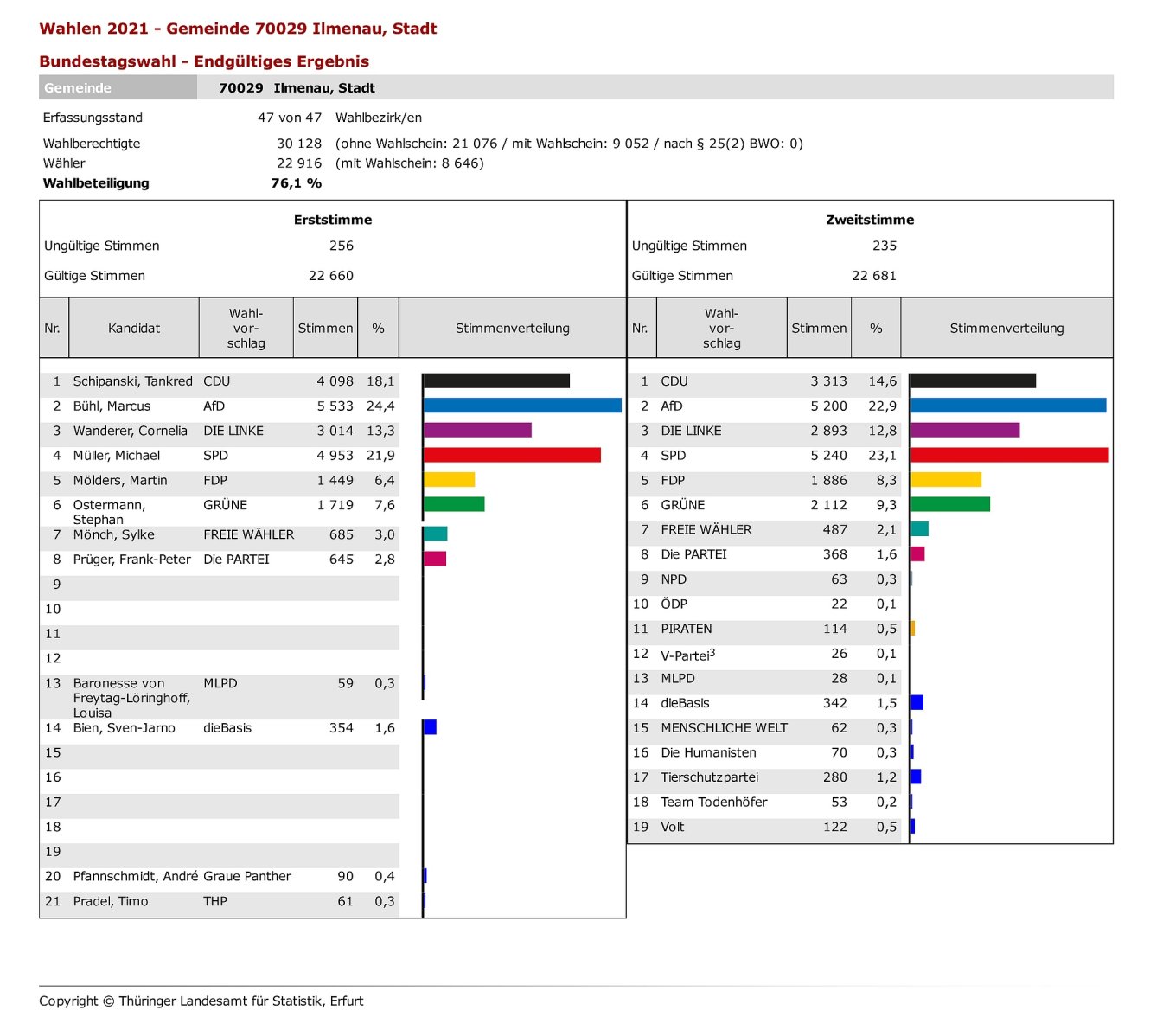Click candidate 'Ostermann, Stephan'

110,512
